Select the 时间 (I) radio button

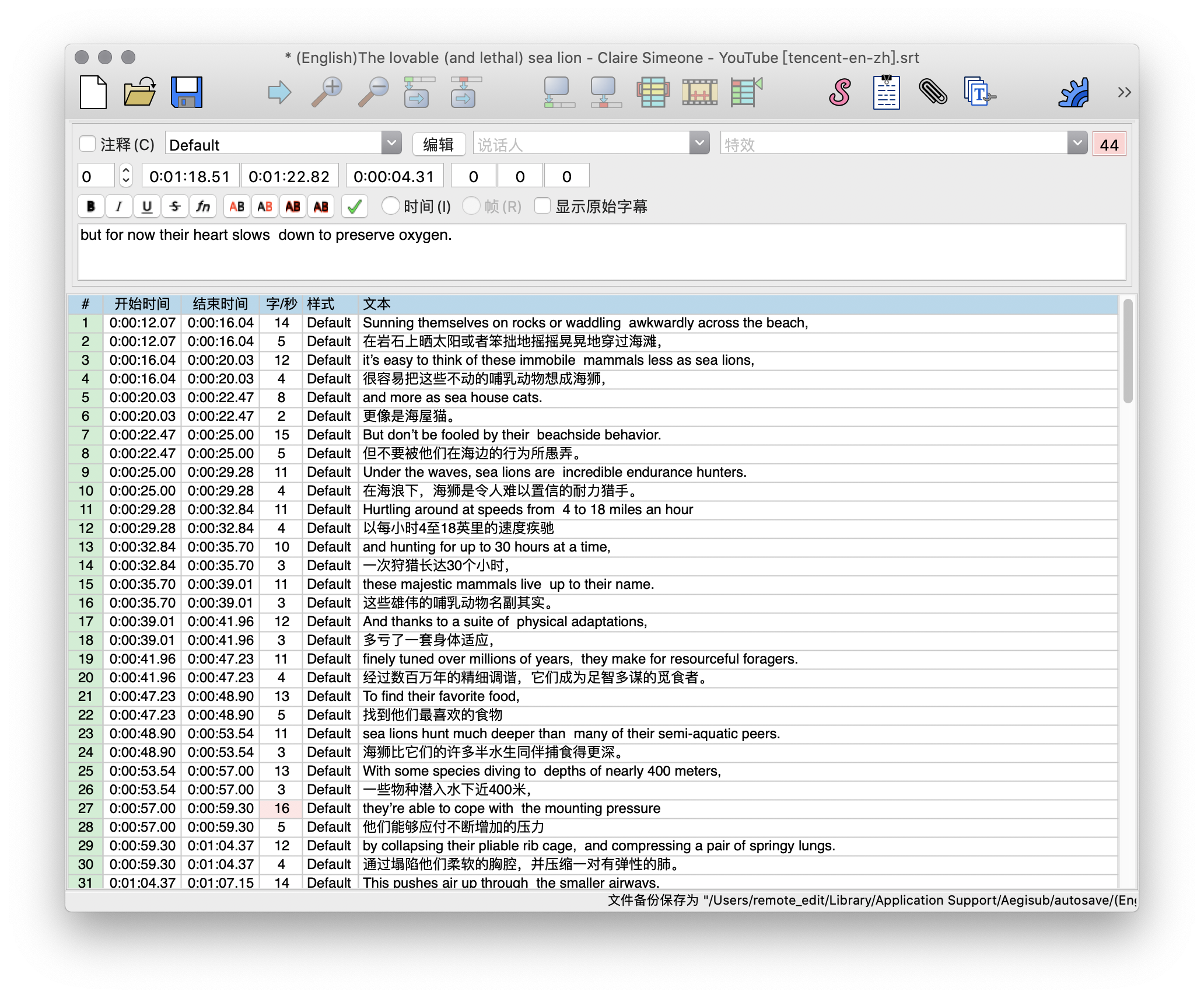pos(390,206)
